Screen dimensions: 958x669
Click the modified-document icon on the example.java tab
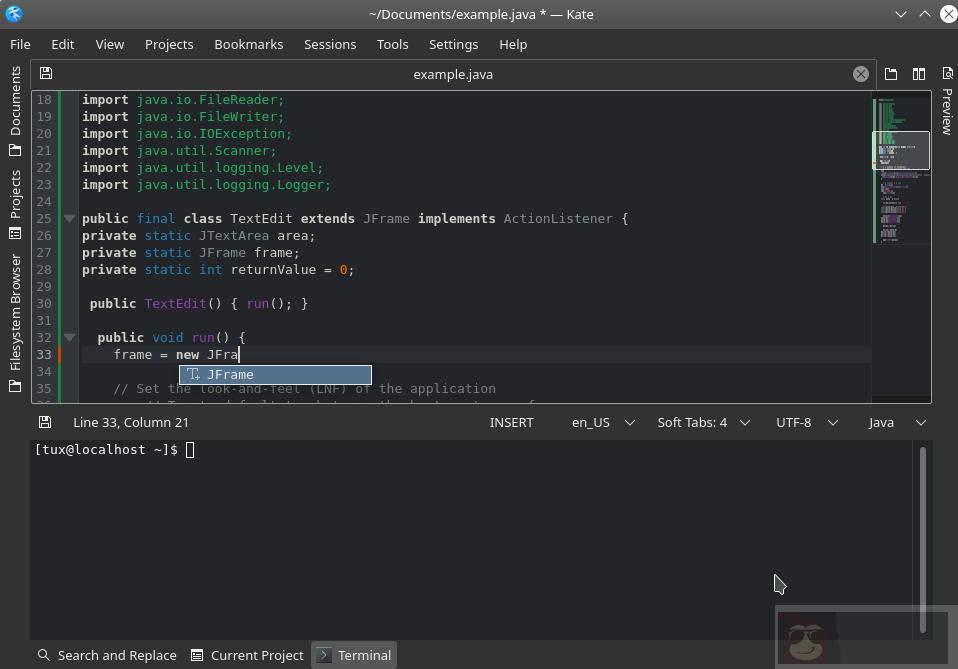pos(46,73)
